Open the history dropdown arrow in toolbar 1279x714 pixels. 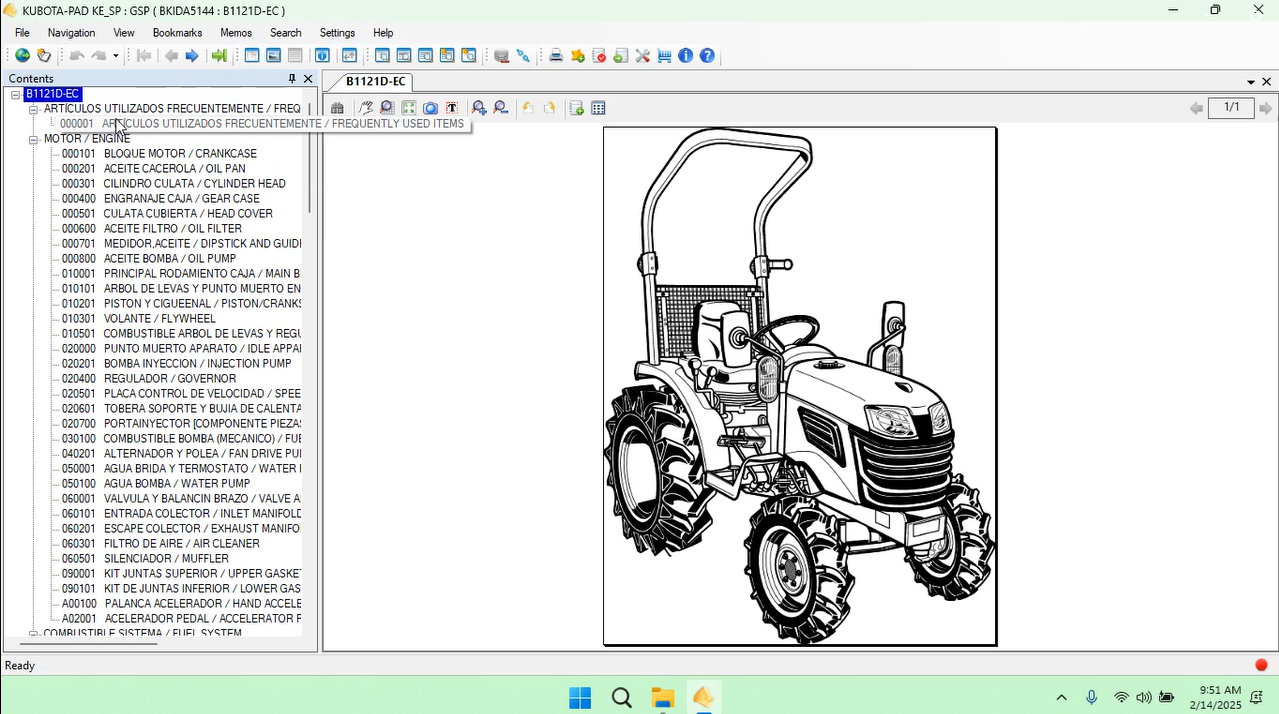pos(115,56)
